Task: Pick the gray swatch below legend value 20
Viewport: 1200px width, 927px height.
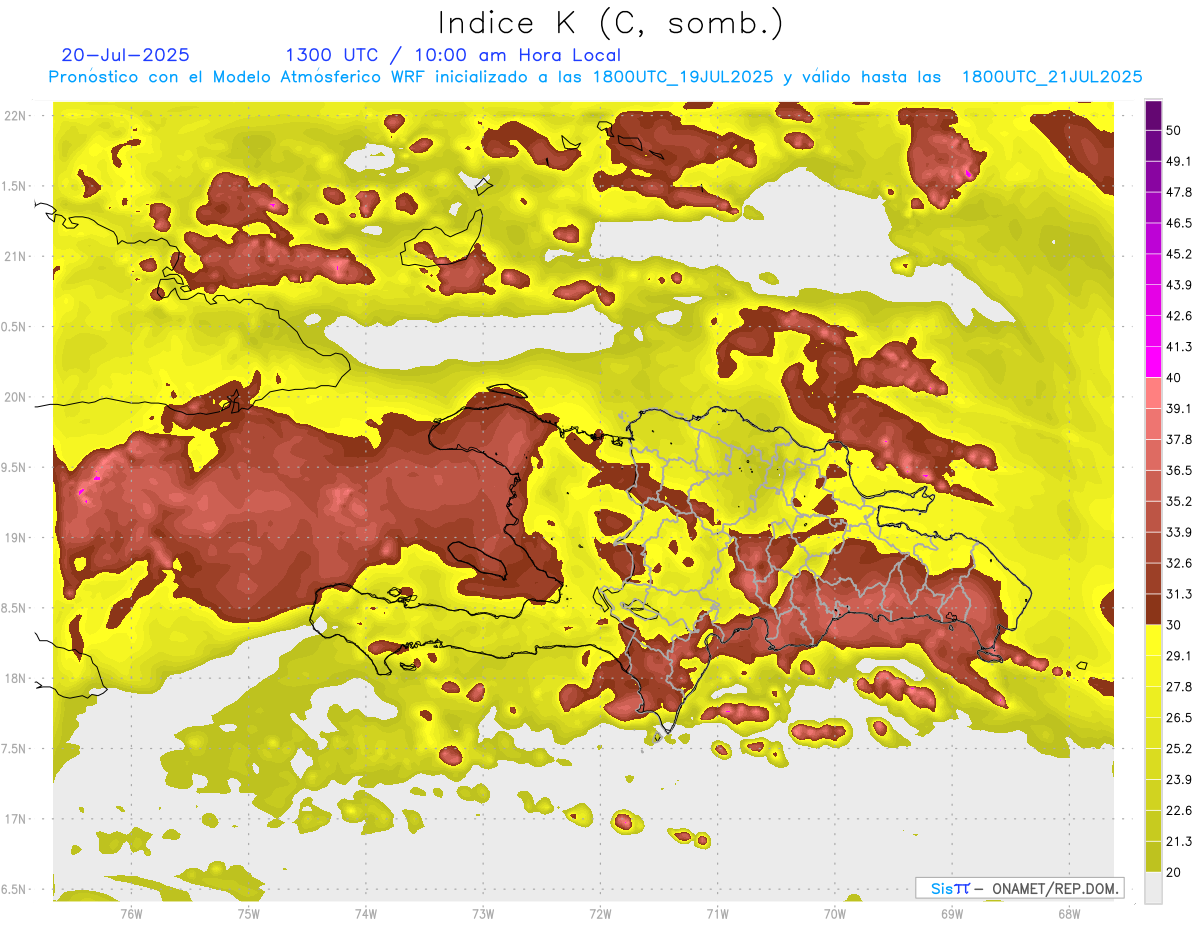Action: 1153,887
